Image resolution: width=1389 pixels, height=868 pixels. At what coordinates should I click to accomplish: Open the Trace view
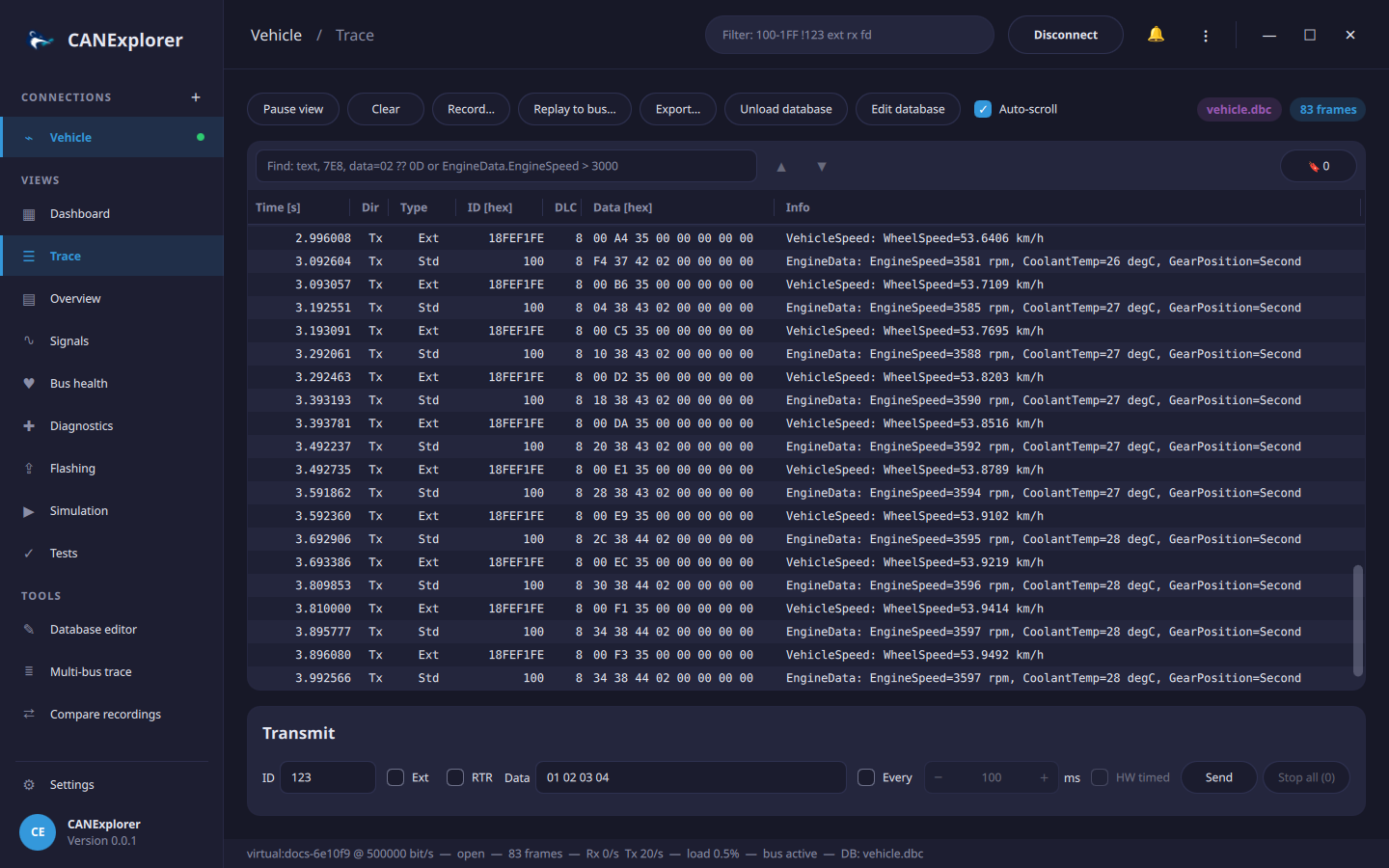tap(112, 257)
